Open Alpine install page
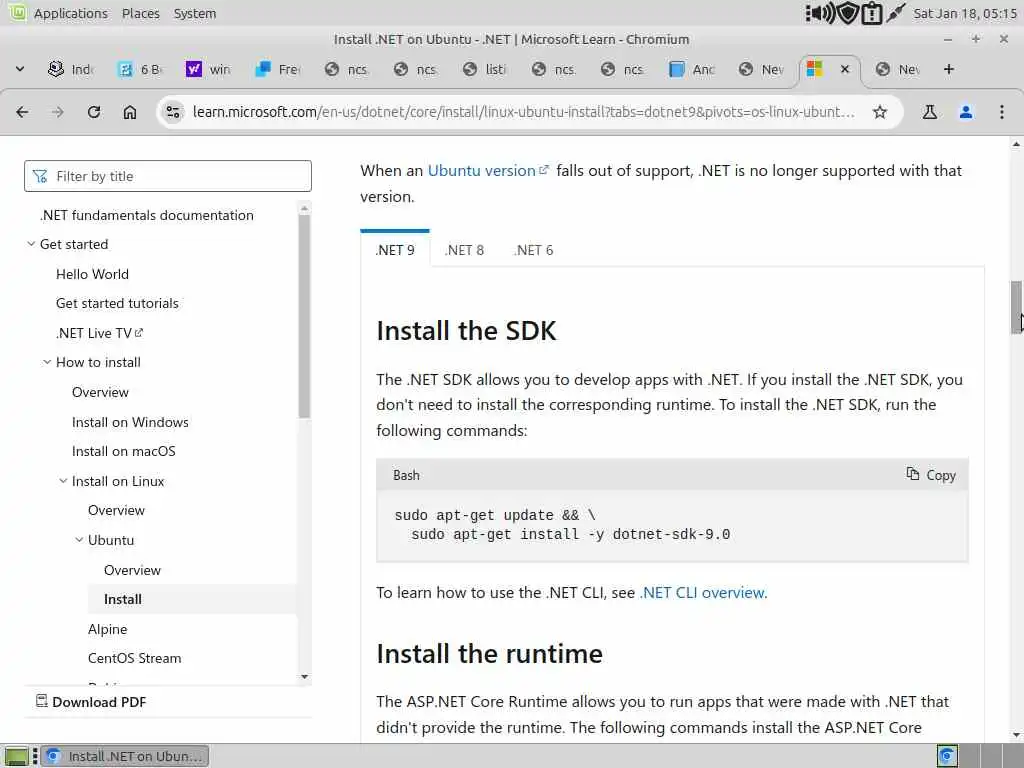 pyautogui.click(x=108, y=629)
